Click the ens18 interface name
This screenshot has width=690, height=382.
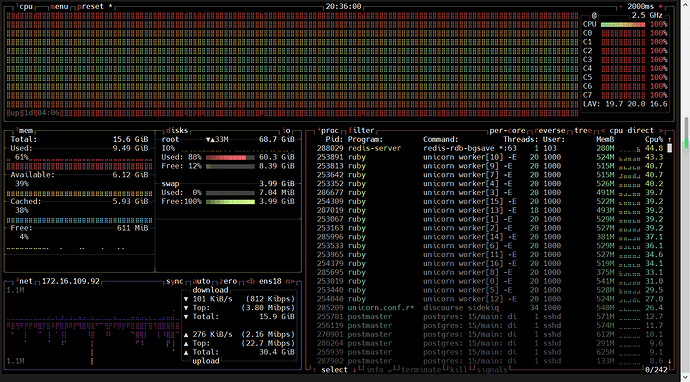[270, 281]
